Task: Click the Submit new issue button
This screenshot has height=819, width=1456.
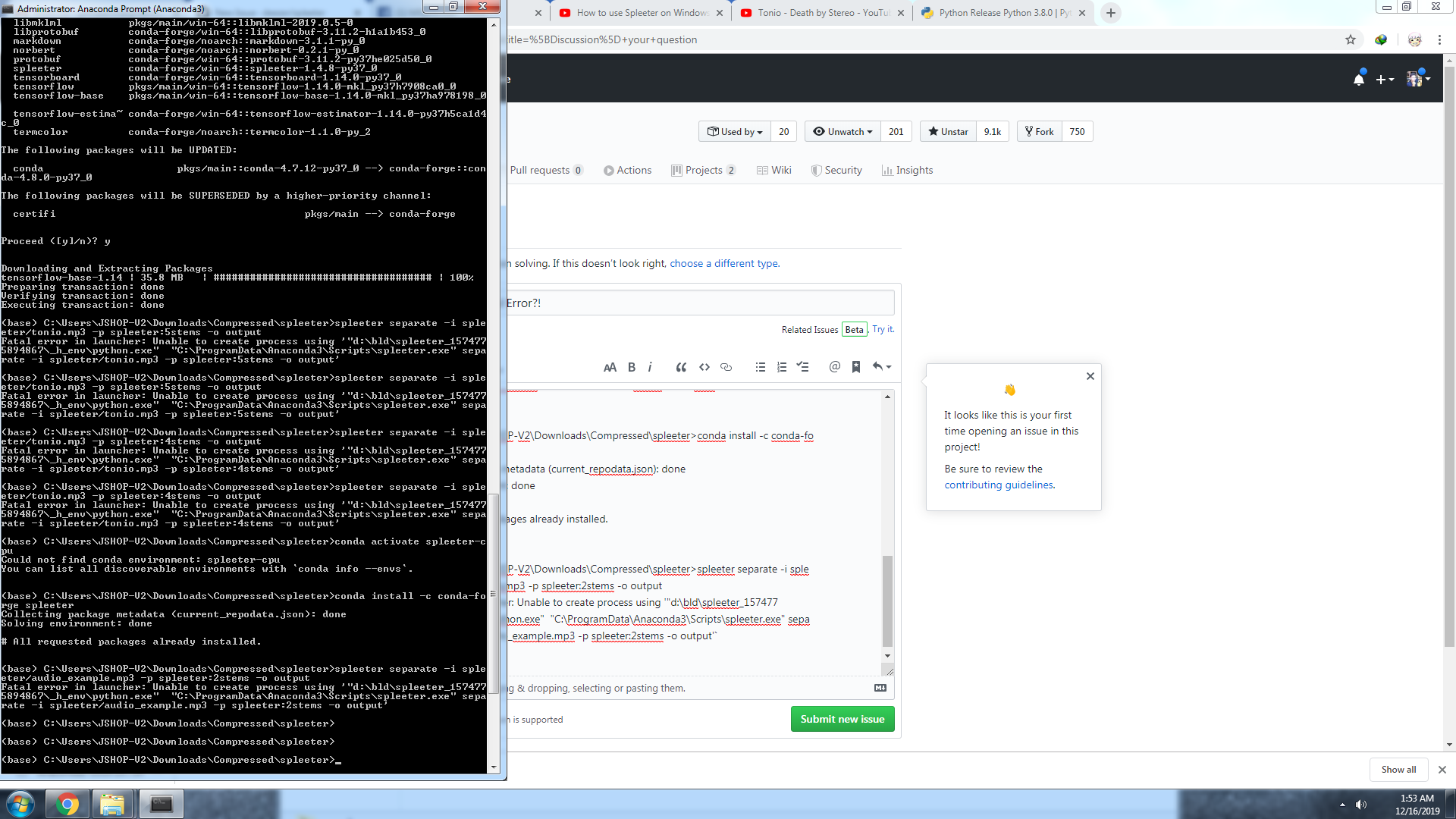Action: point(842,719)
